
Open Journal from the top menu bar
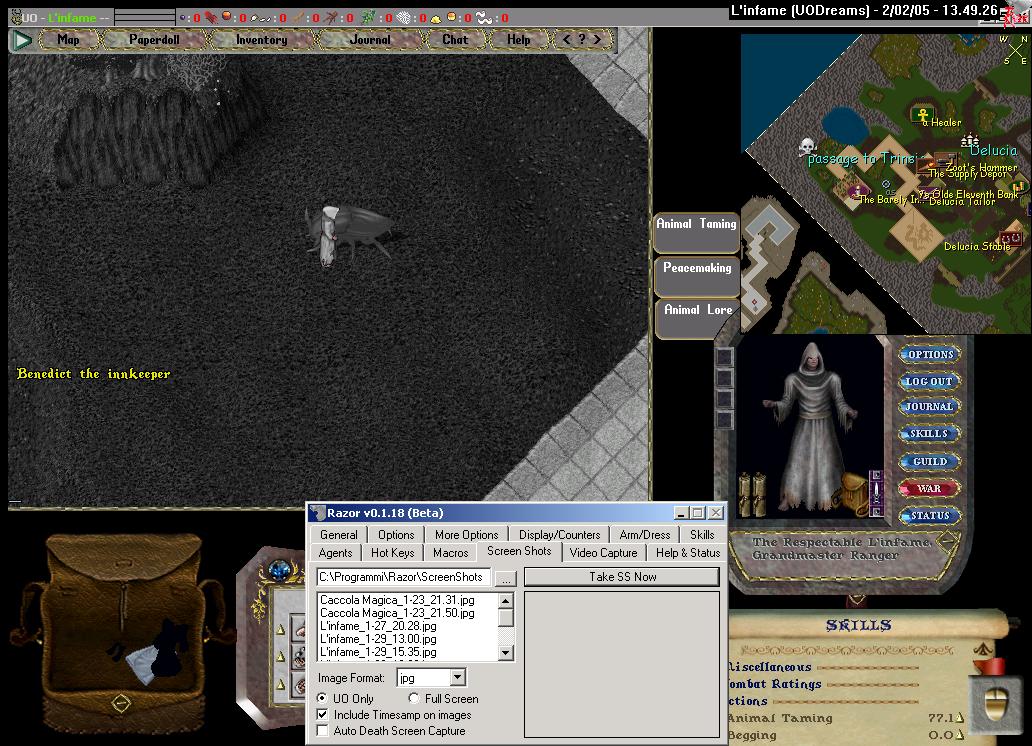pos(370,40)
